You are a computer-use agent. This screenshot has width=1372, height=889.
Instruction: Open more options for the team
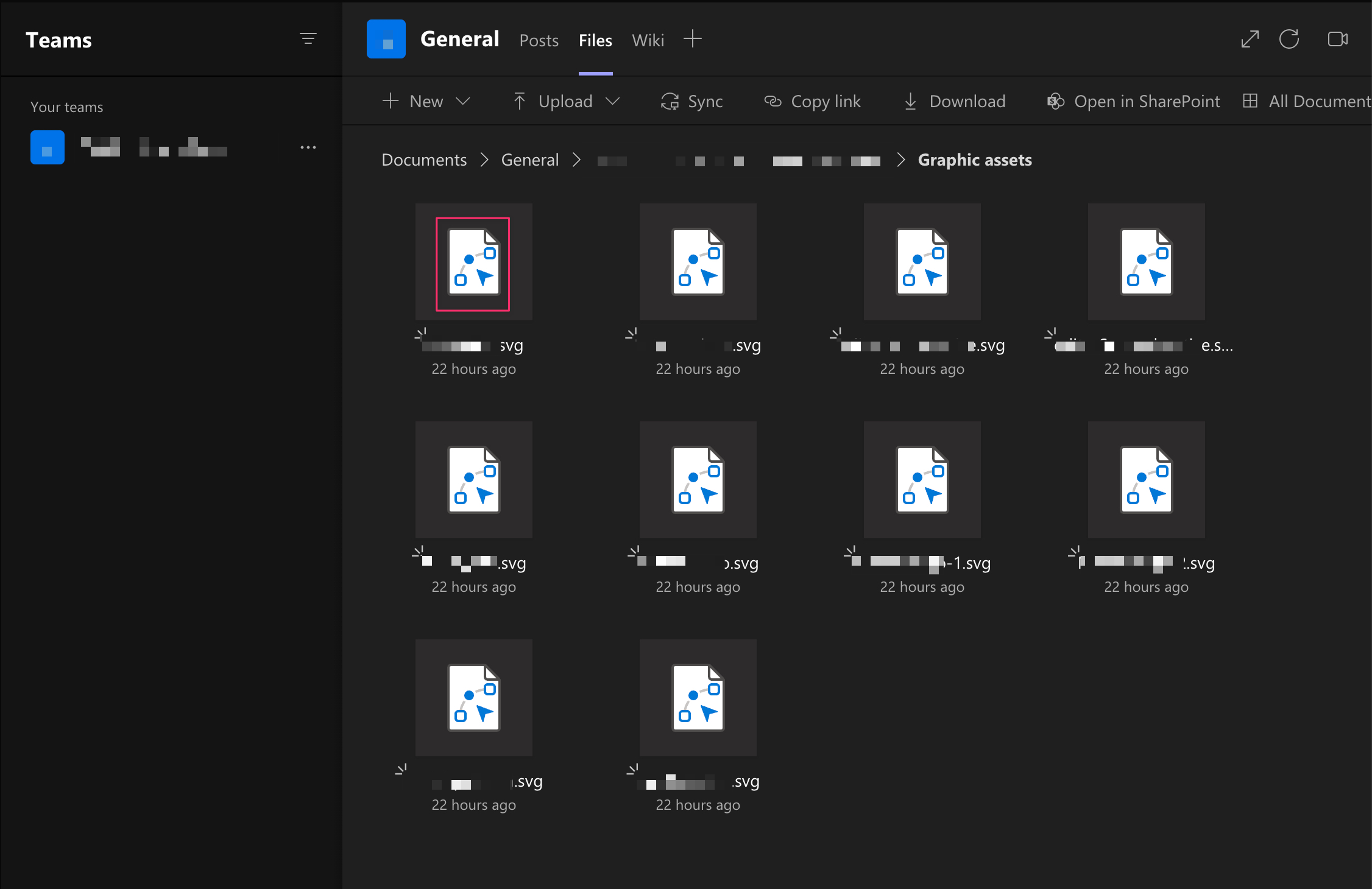[309, 147]
